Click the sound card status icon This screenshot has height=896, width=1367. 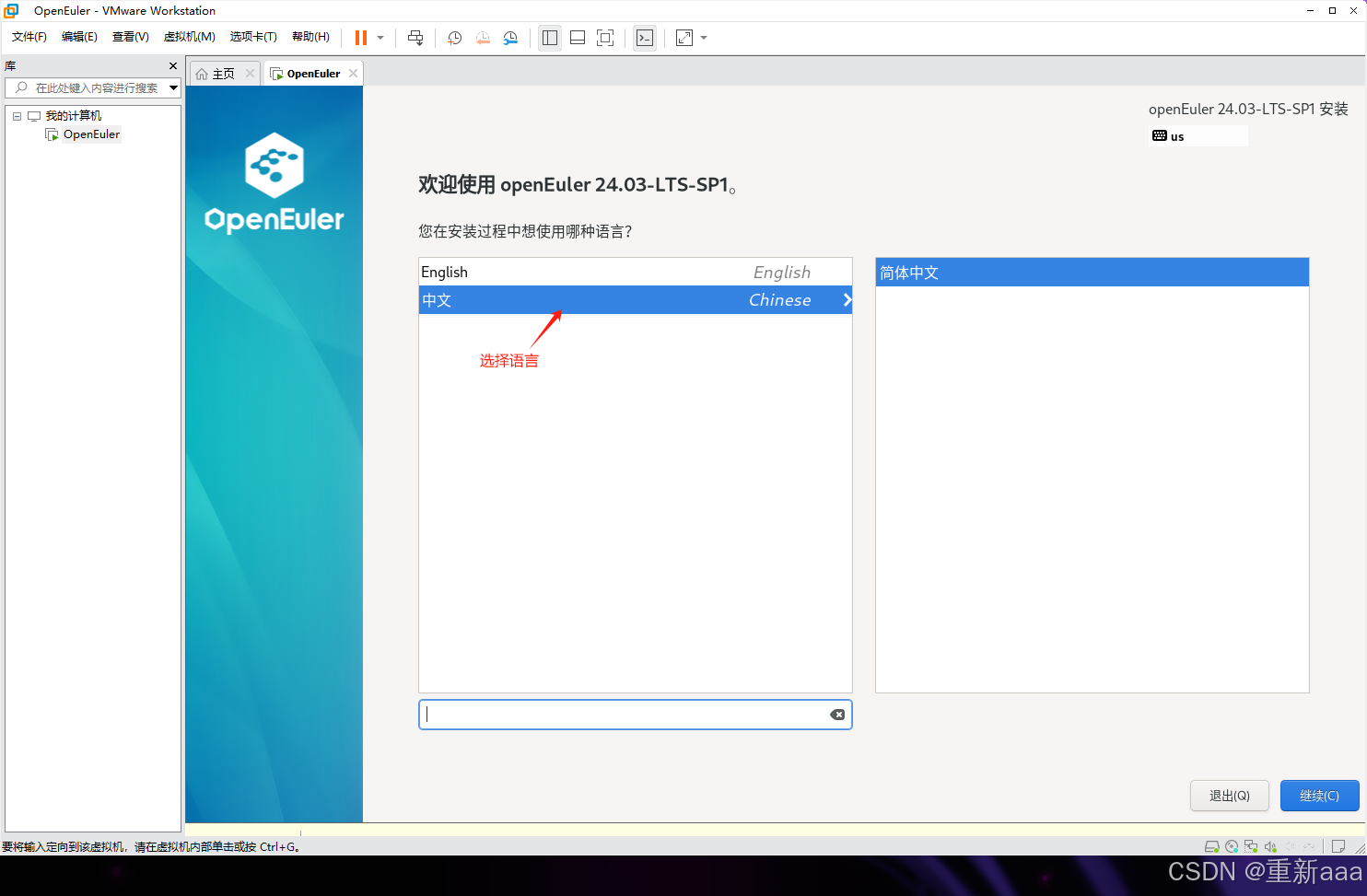(1270, 846)
